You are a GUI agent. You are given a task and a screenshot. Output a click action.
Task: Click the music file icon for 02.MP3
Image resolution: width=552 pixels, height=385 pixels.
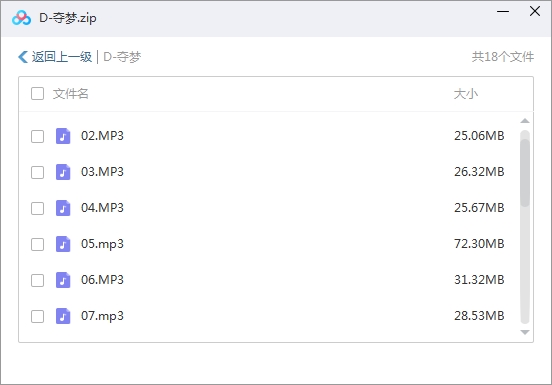(63, 136)
